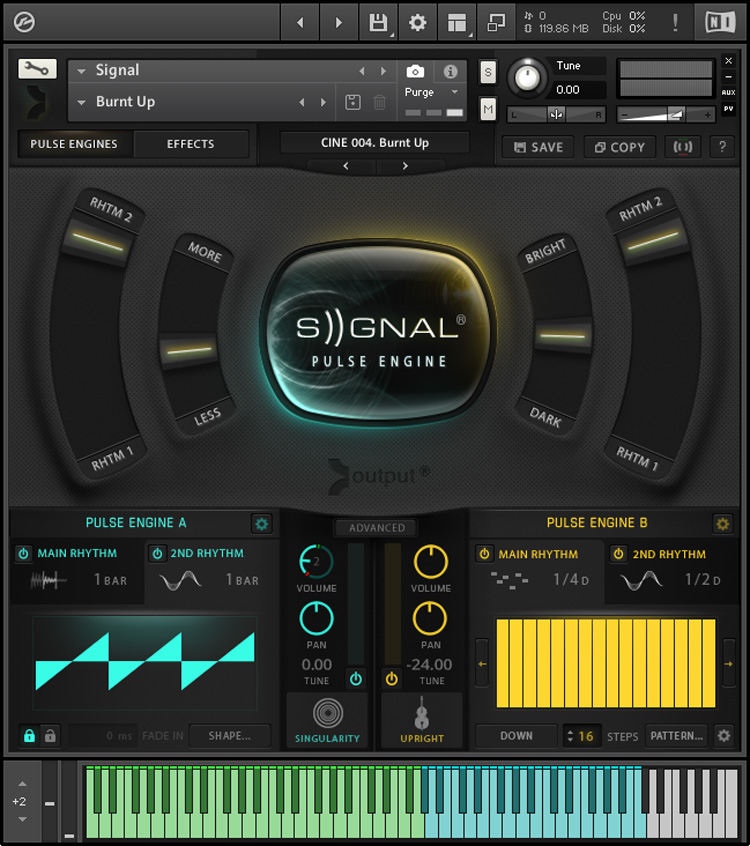The height and width of the screenshot is (846, 750).
Task: Click next instrument arrow in top toolbar
Action: (339, 23)
